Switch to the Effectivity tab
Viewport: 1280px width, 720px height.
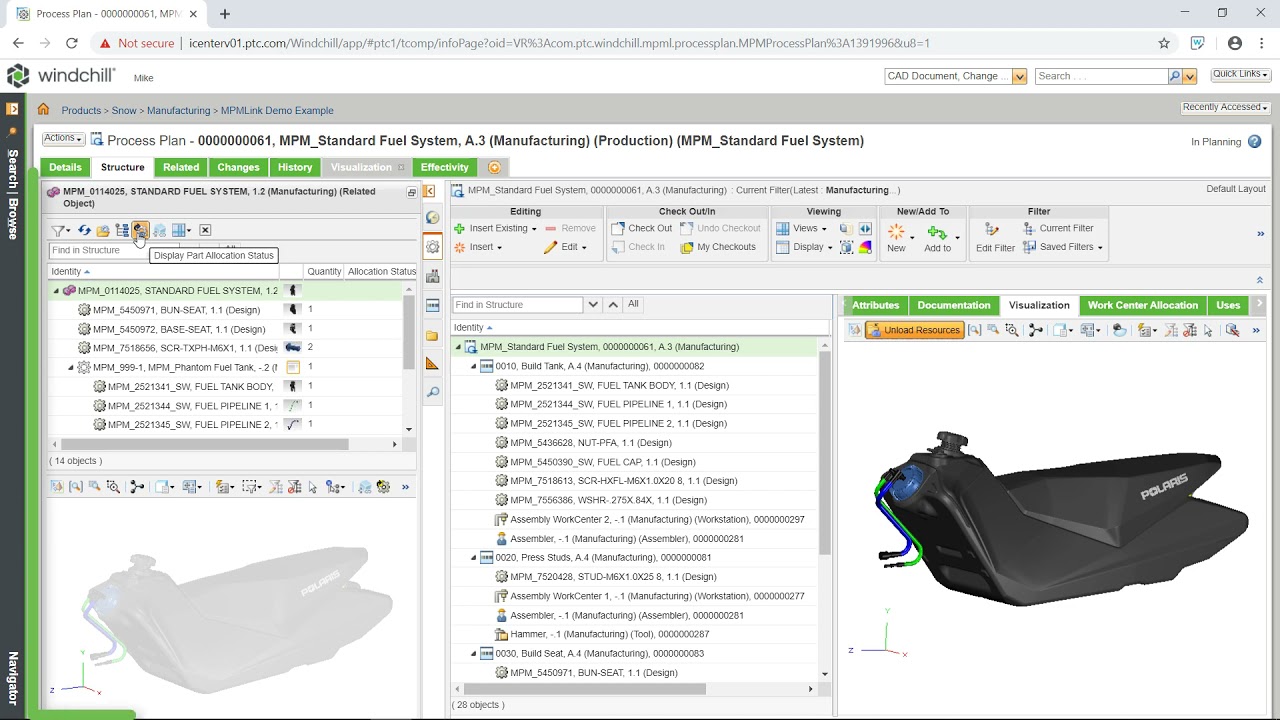[x=445, y=167]
